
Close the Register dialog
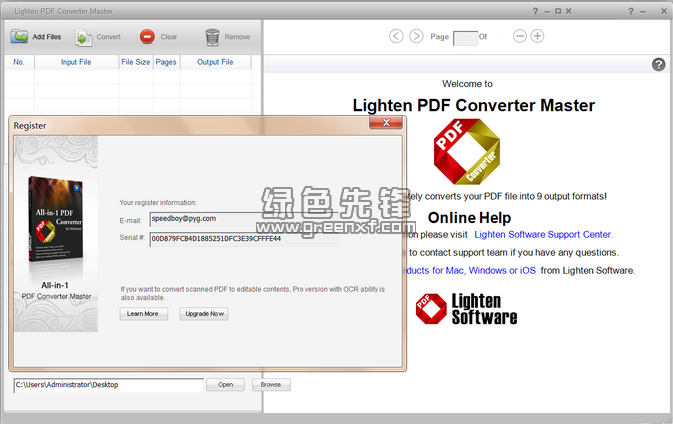(386, 123)
